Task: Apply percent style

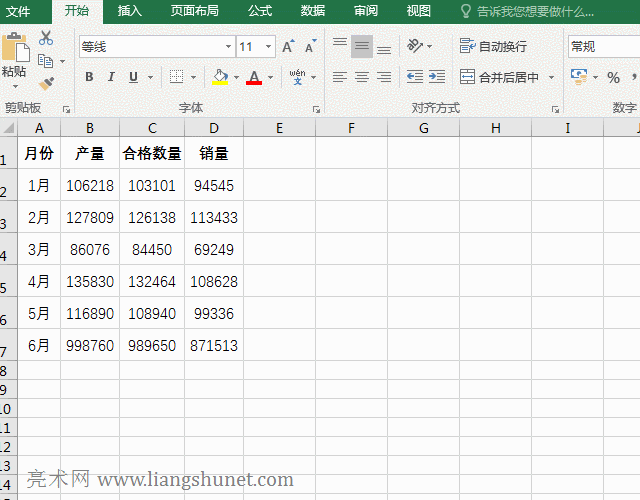Action: [613, 77]
